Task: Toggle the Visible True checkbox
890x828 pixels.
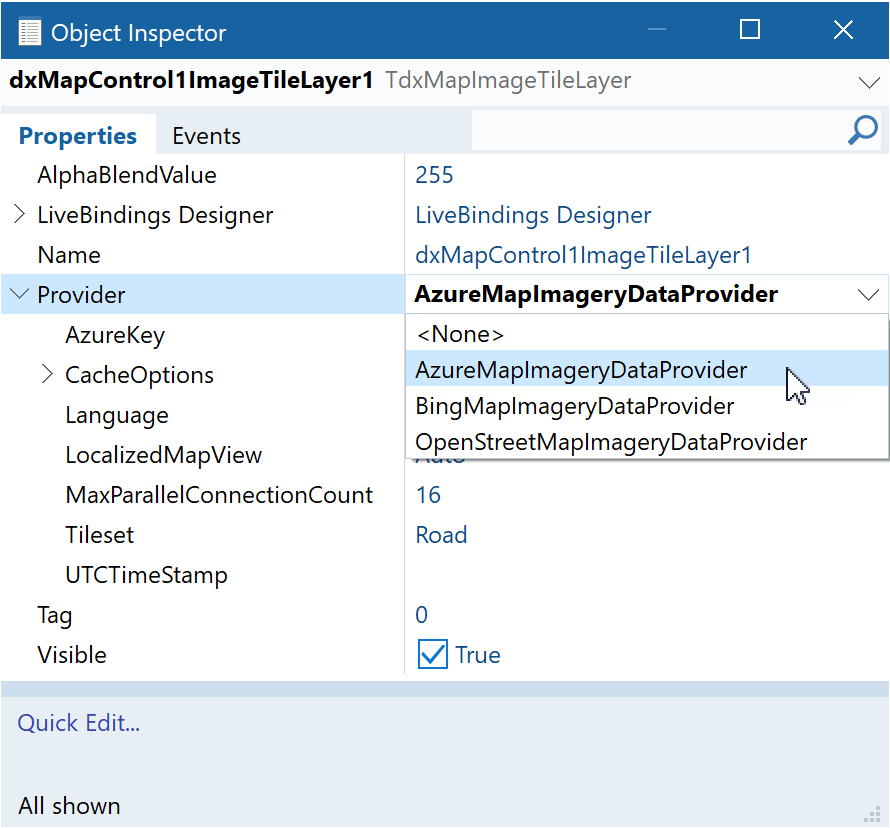Action: [433, 654]
